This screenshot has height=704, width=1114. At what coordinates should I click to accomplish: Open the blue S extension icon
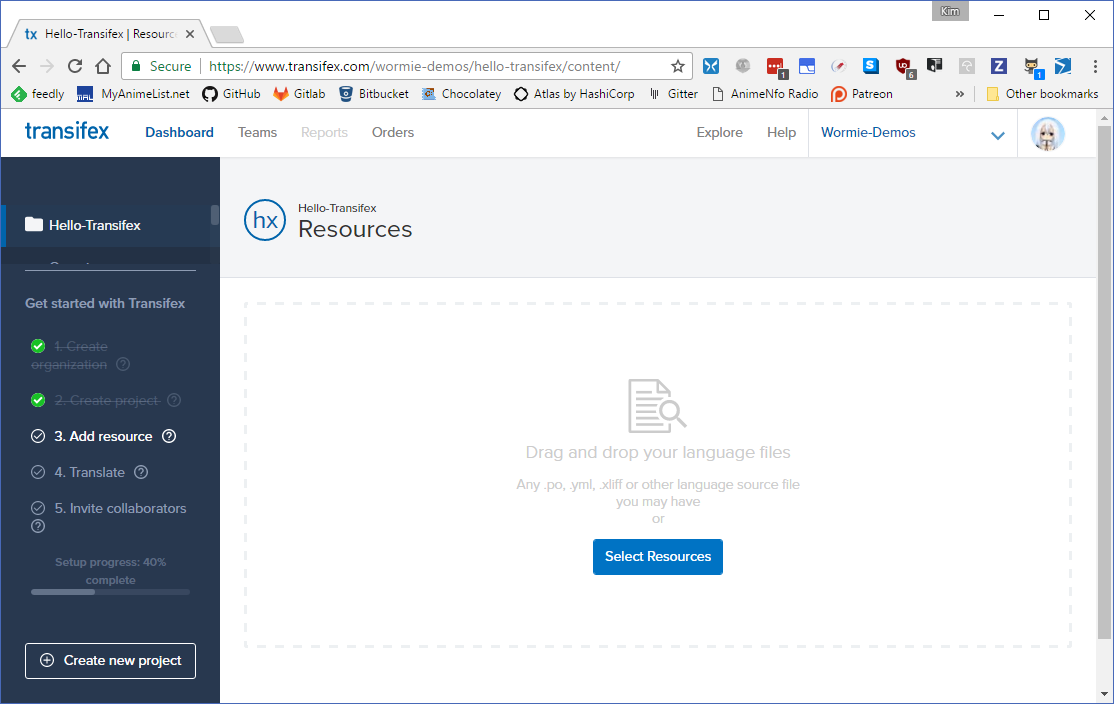(870, 66)
